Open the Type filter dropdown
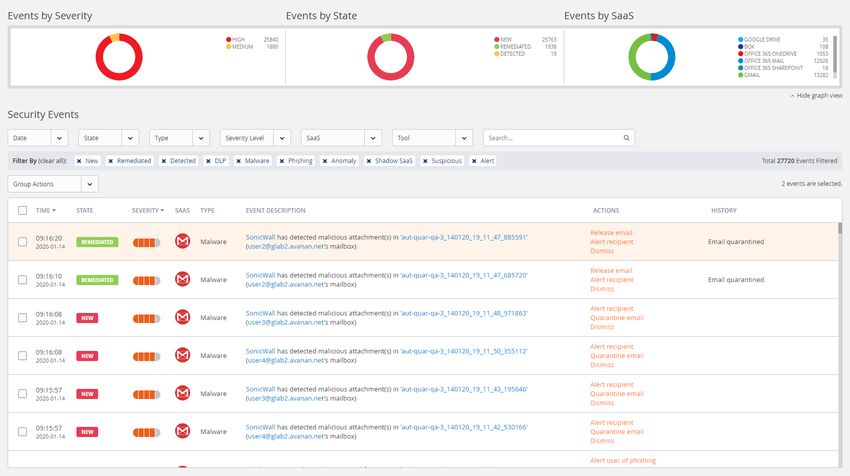 click(x=179, y=138)
